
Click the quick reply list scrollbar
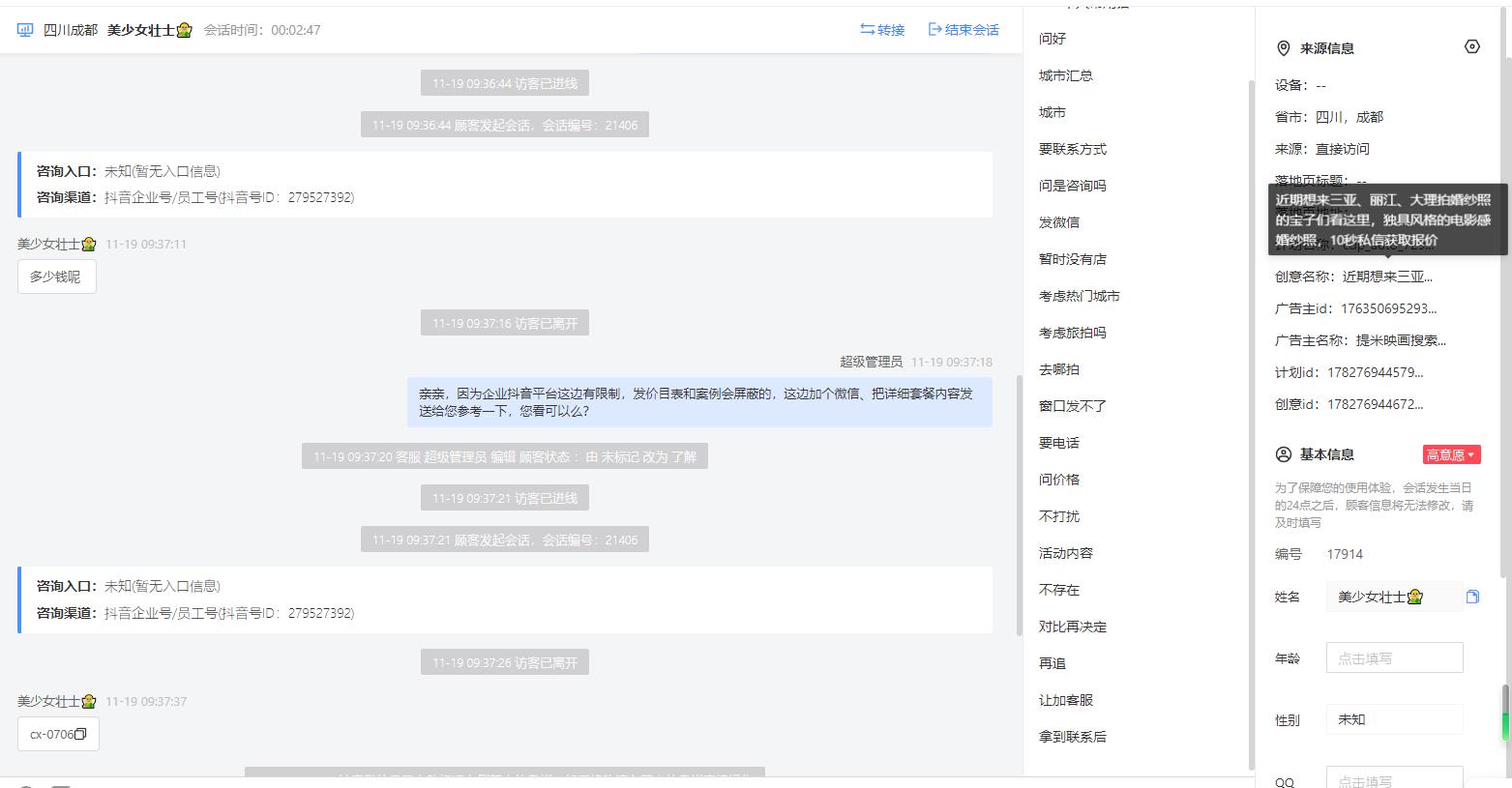click(1252, 425)
